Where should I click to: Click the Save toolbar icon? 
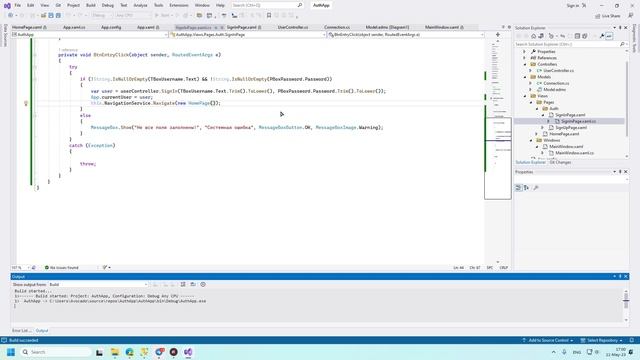pyautogui.click(x=51, y=16)
